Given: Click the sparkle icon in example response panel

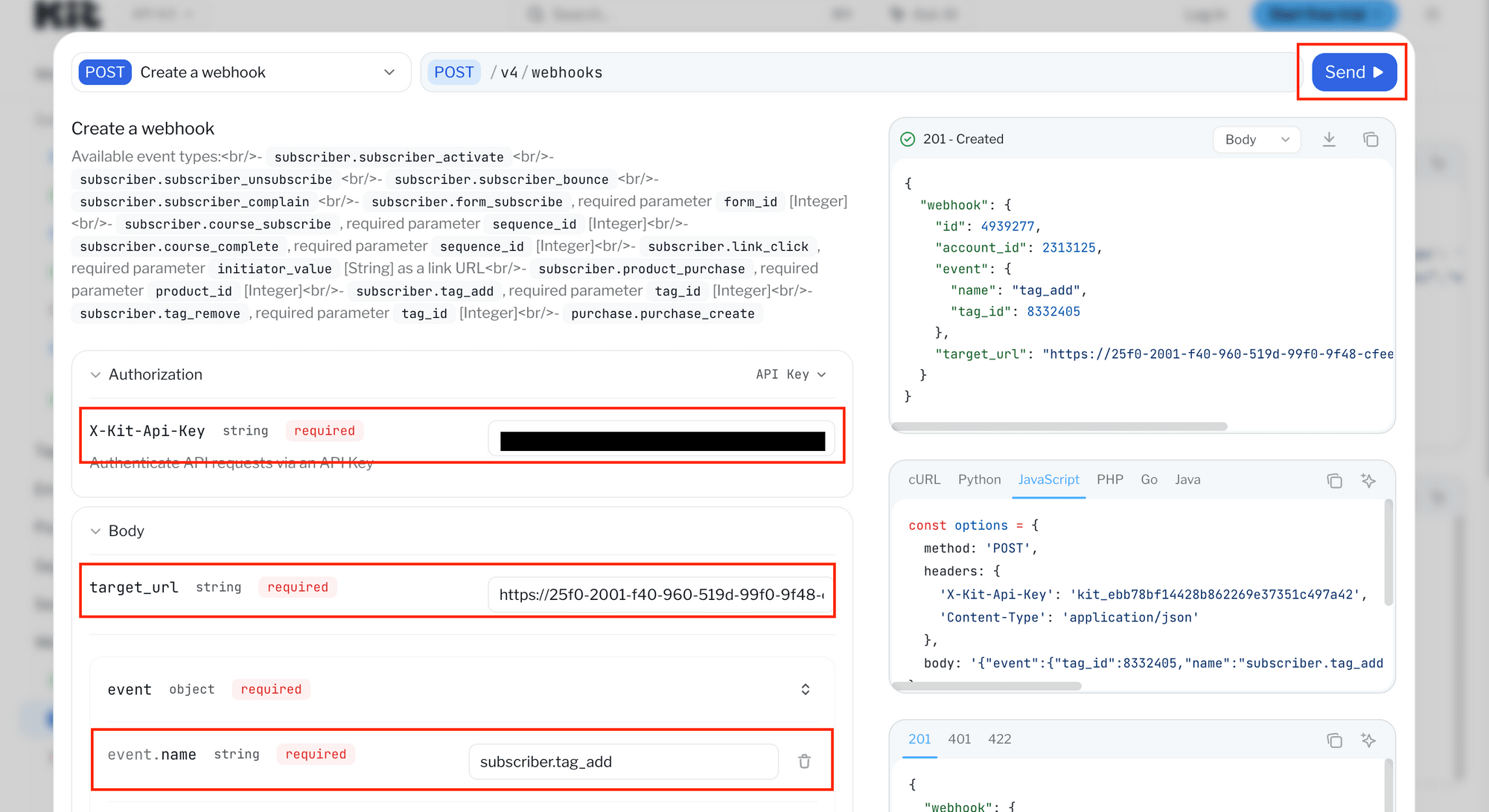Looking at the screenshot, I should click(1368, 740).
